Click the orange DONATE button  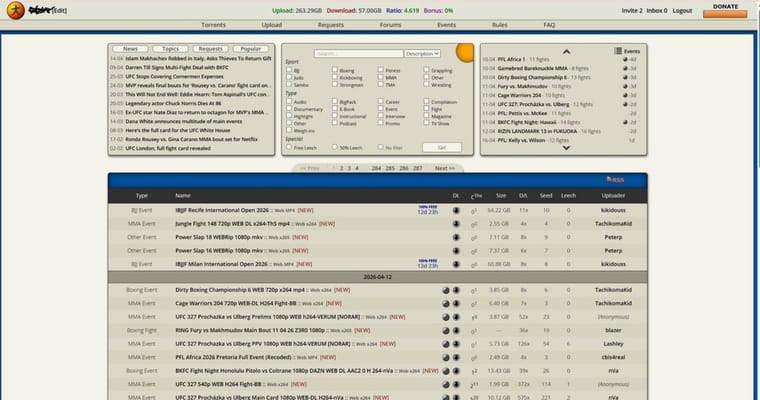click(725, 7)
